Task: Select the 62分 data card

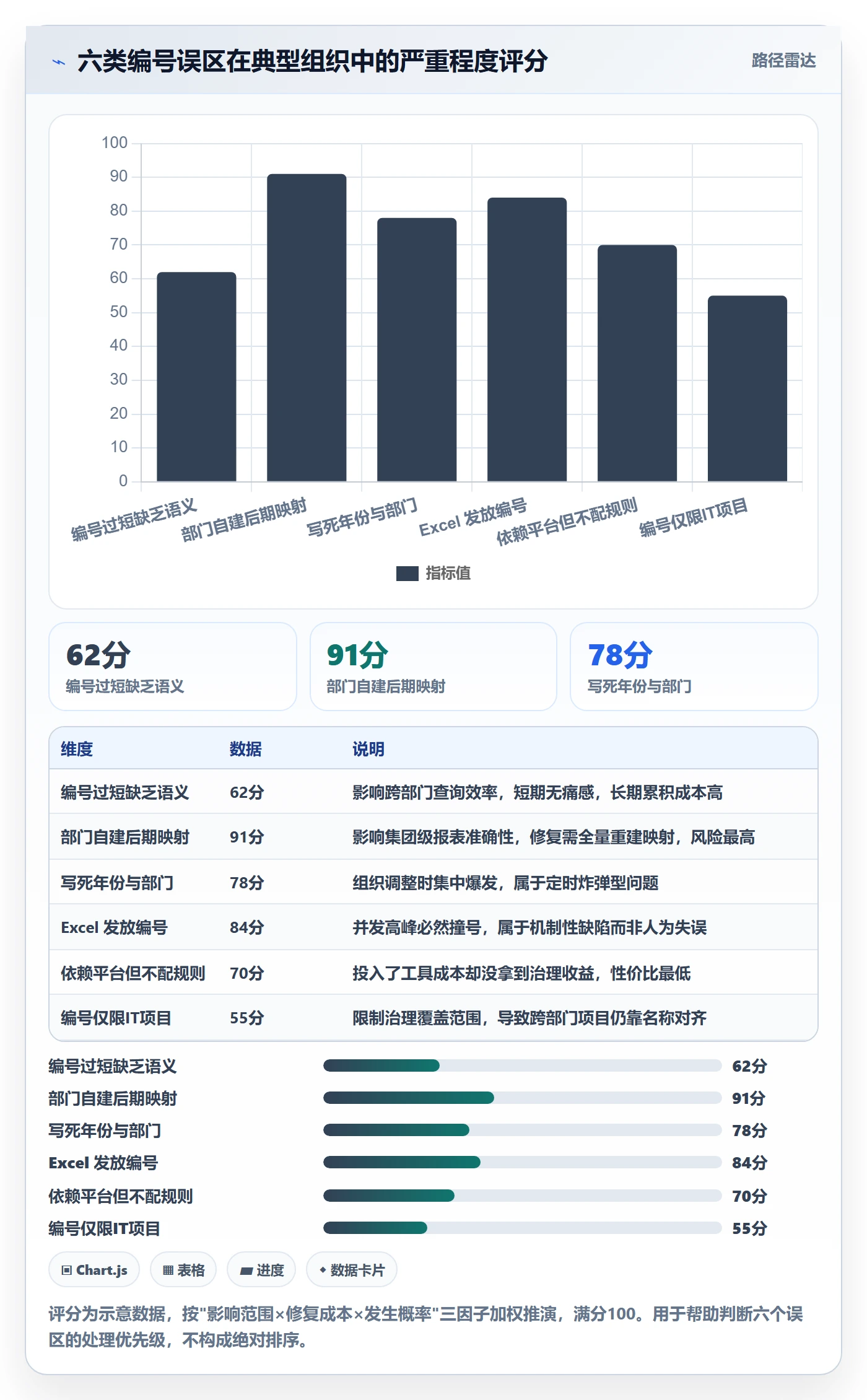Action: pos(173,667)
